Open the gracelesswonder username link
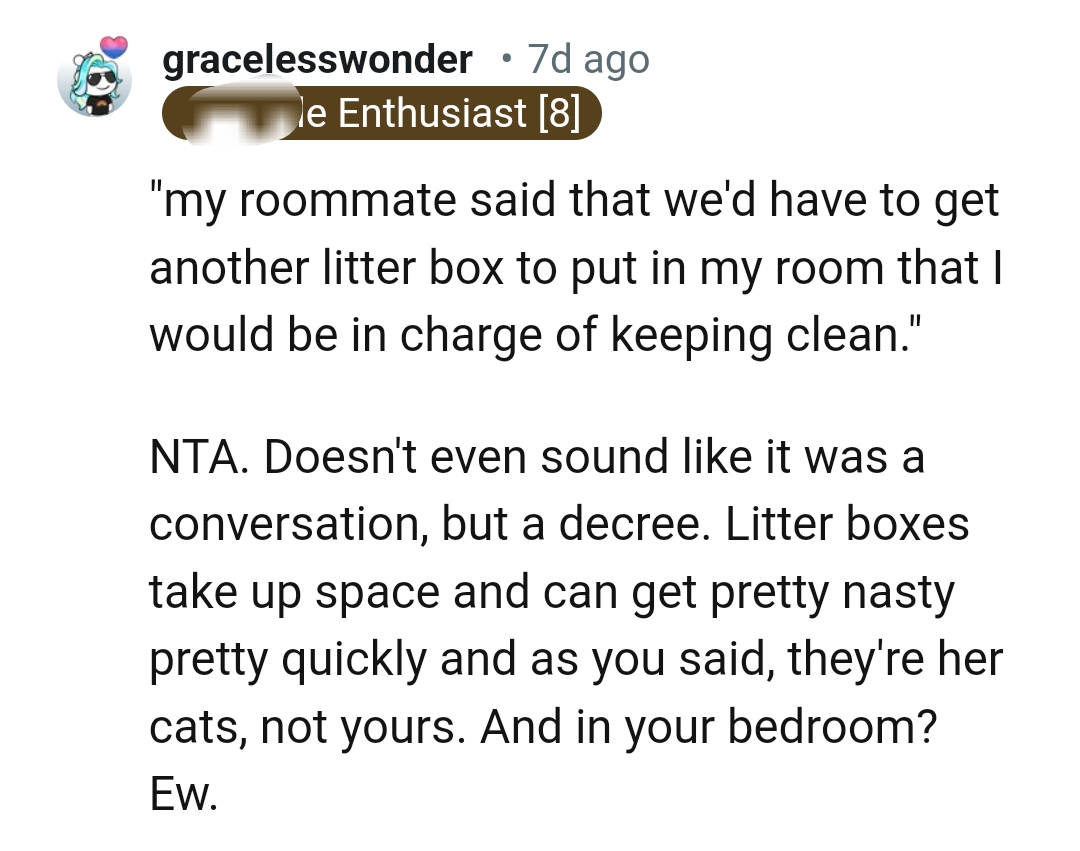This screenshot has height=851, width=1080. click(317, 60)
